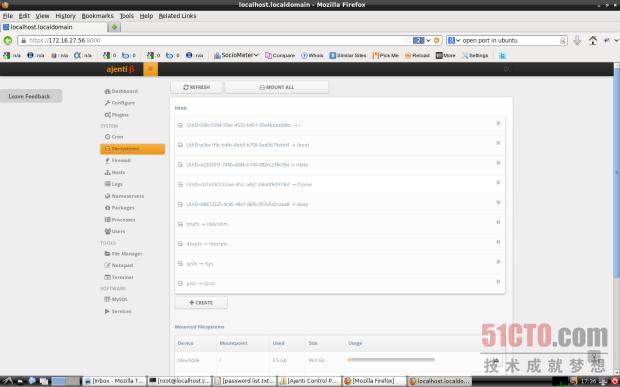Viewport: 620px width, 387px height.
Task: Open the History menu
Action: tap(65, 16)
